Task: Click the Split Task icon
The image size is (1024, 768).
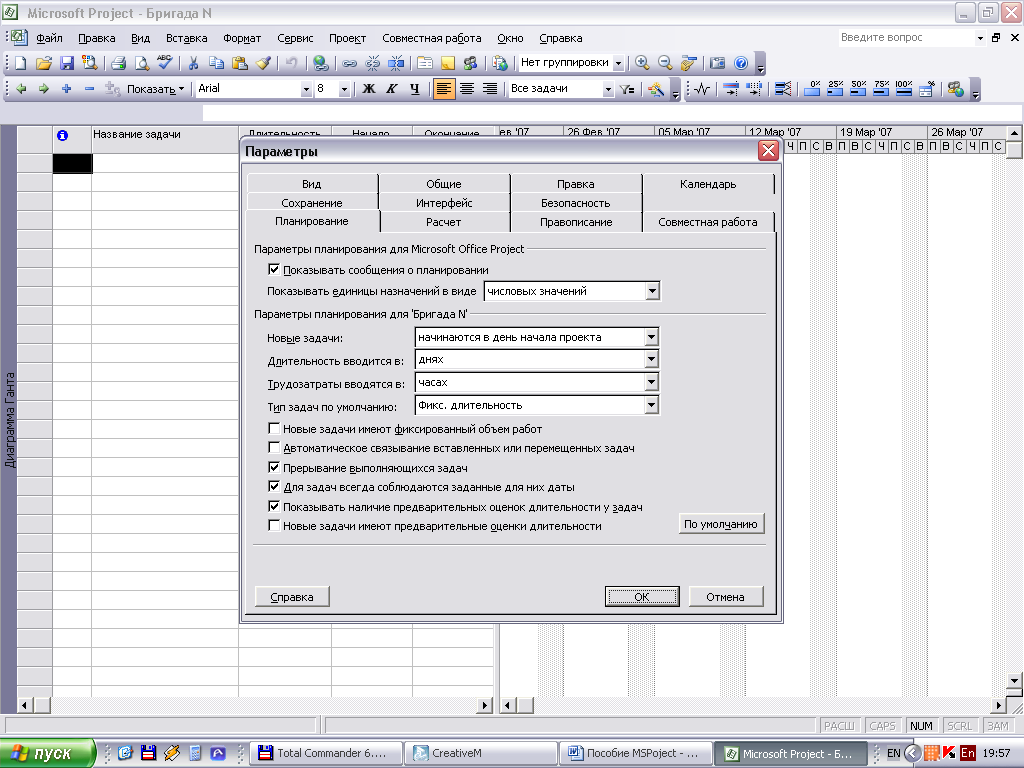Action: tap(396, 63)
